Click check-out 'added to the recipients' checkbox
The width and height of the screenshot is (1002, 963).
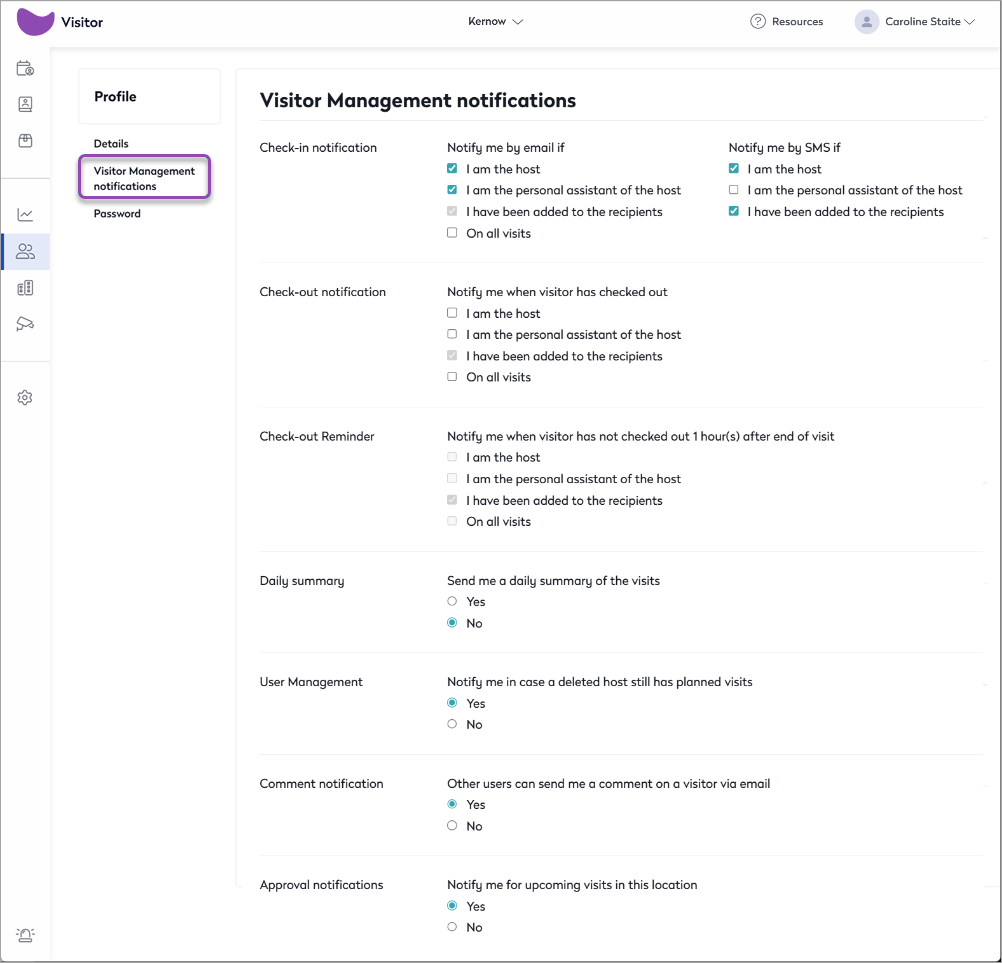pyautogui.click(x=452, y=355)
